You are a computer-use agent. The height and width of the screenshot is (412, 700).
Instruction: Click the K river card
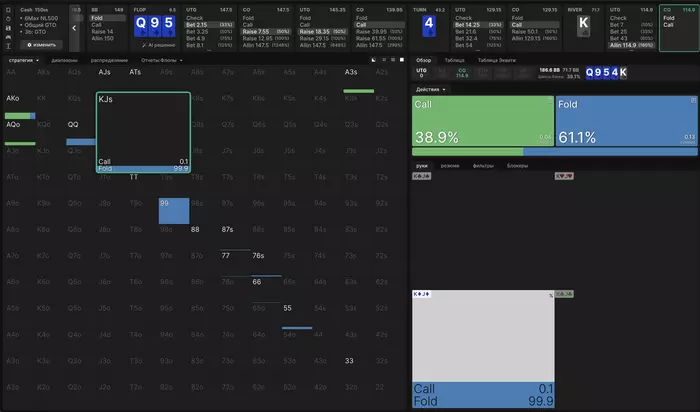(583, 26)
